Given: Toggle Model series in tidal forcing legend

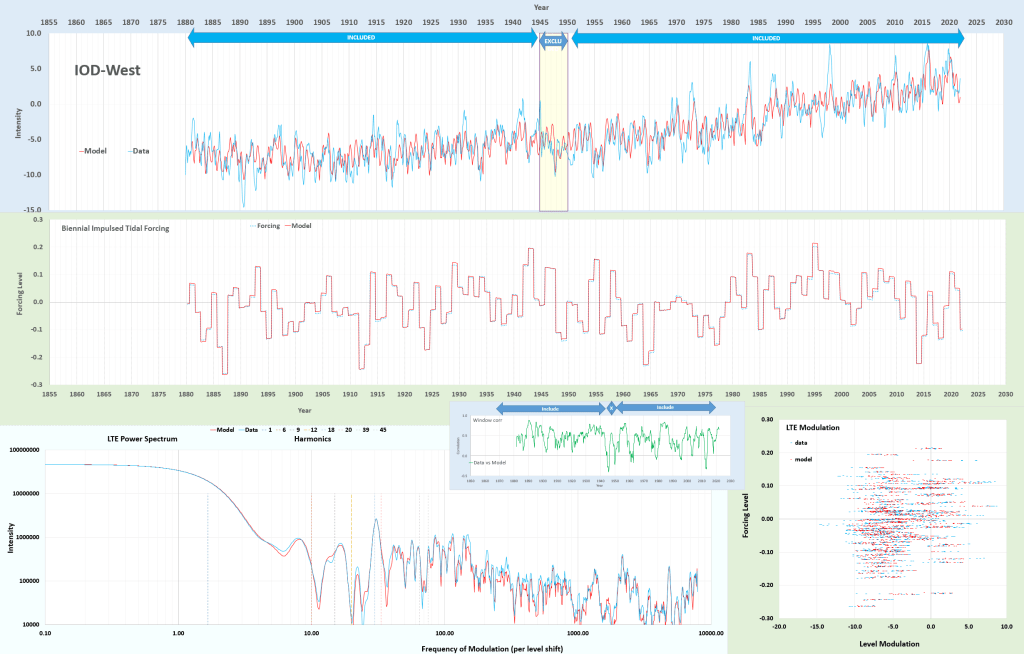Looking at the screenshot, I should coord(300,226).
